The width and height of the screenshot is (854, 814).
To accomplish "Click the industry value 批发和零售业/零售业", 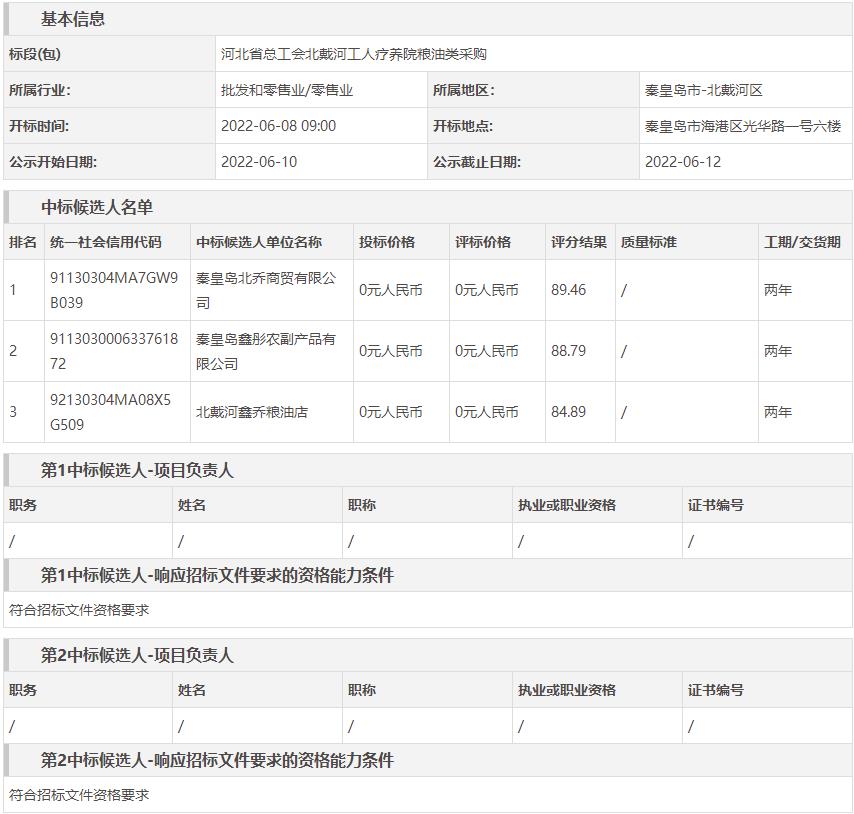I will coord(287,90).
